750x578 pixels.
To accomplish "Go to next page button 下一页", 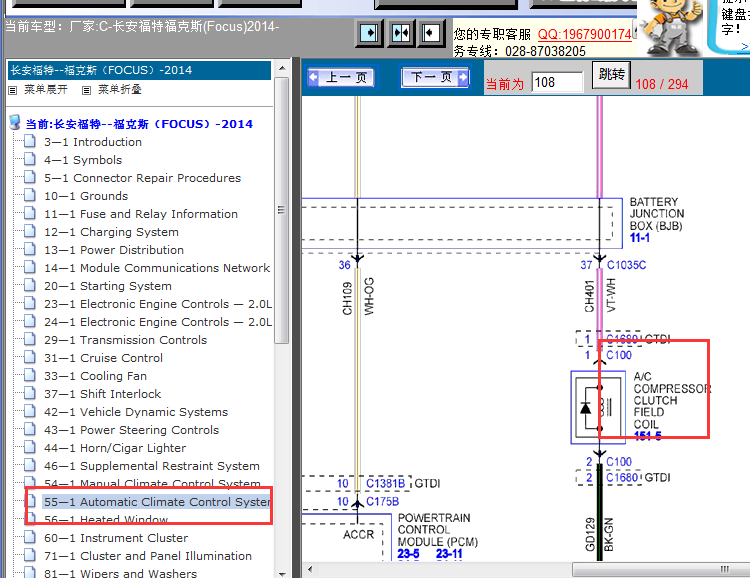I will (435, 77).
